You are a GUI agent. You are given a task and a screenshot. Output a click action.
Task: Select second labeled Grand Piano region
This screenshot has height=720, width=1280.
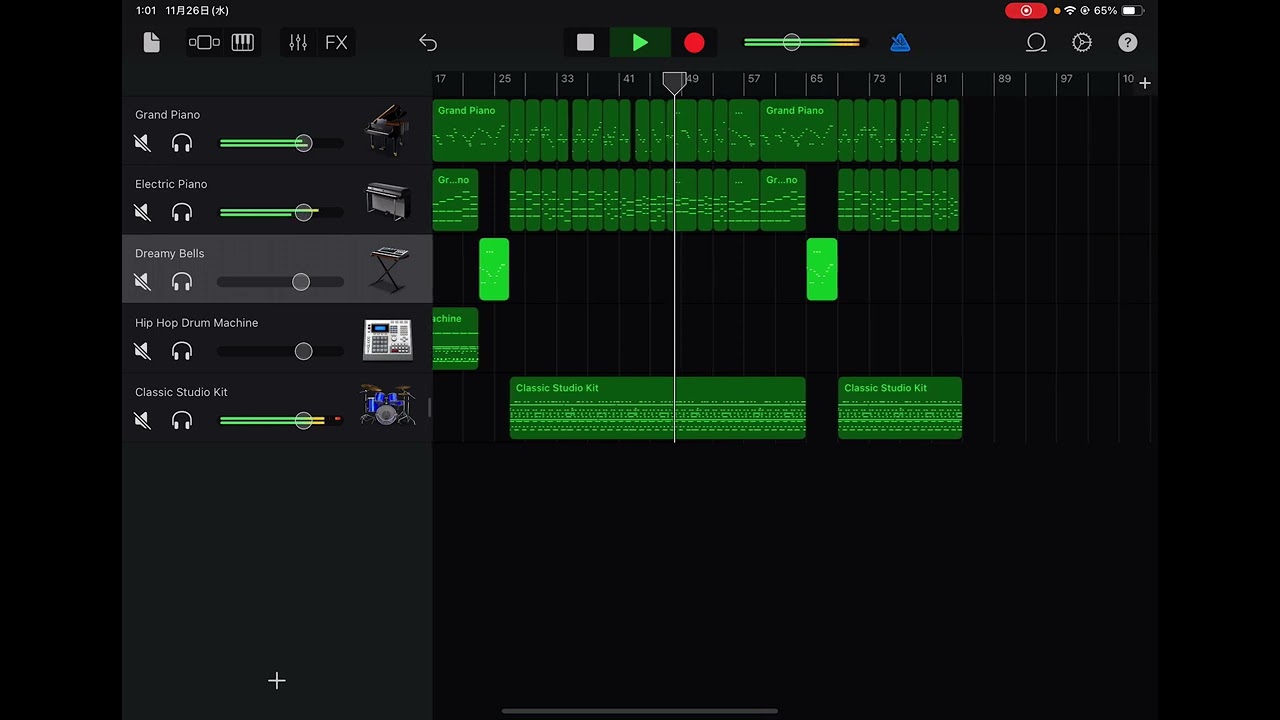pyautogui.click(x=798, y=131)
